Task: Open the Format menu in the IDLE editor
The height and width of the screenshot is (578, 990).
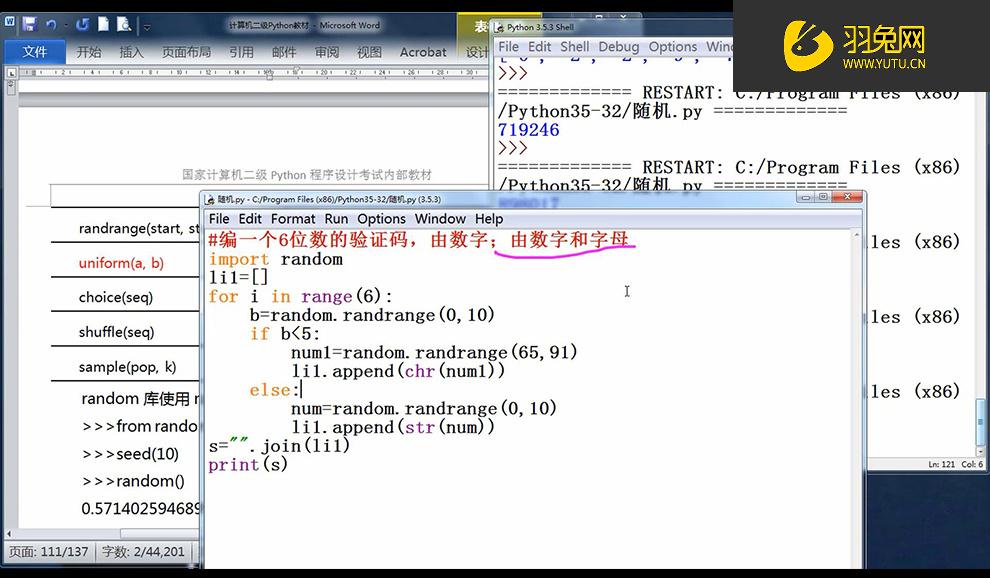Action: pyautogui.click(x=293, y=218)
